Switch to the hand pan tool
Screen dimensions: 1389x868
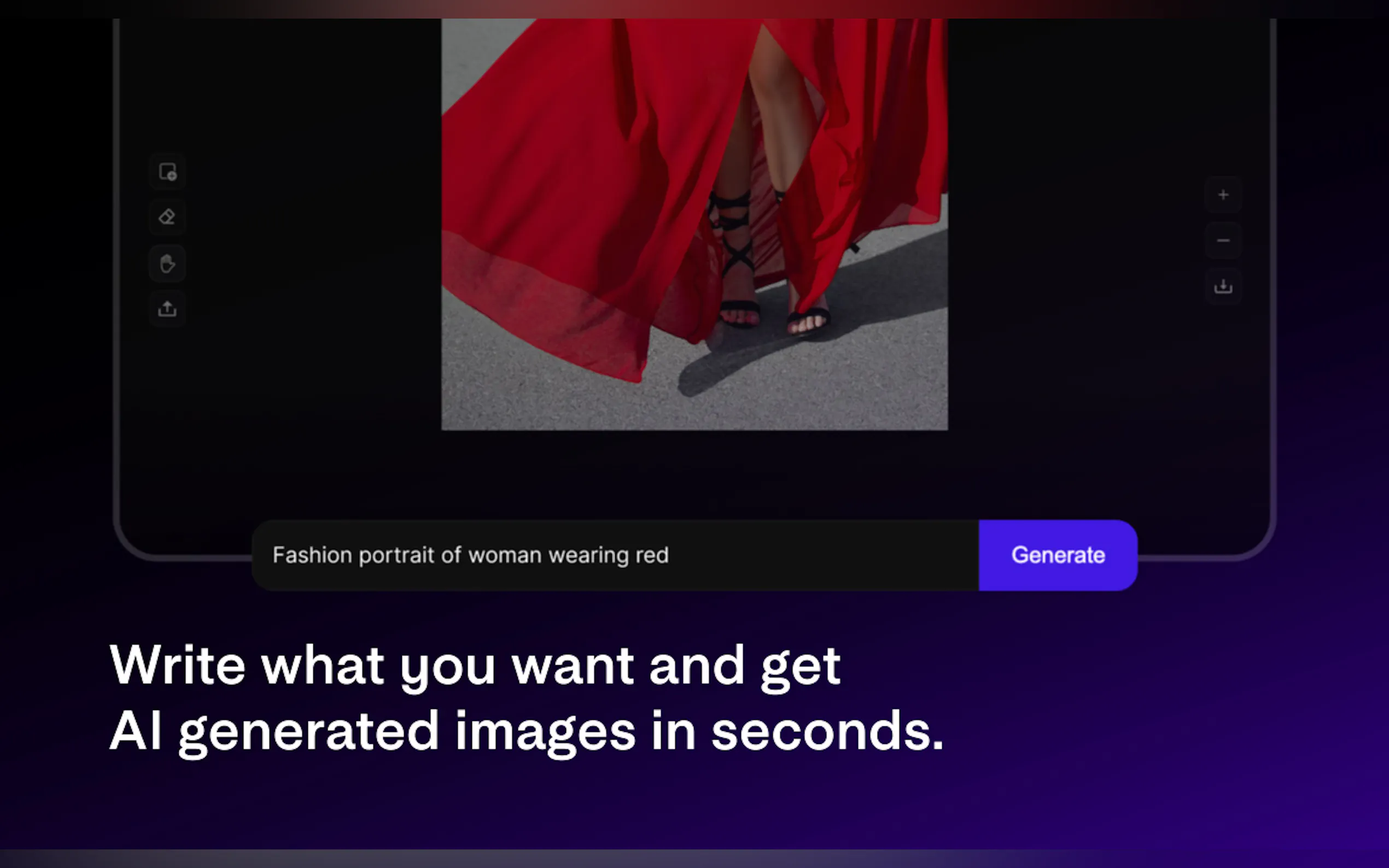pos(167,263)
